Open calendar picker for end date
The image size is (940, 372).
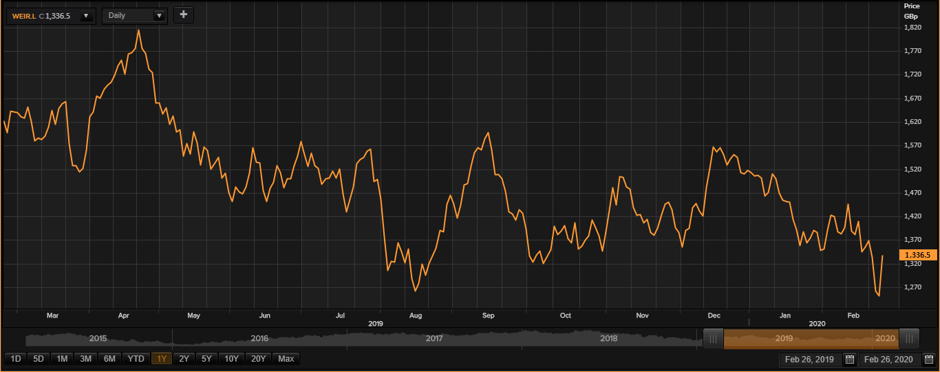pyautogui.click(x=928, y=359)
